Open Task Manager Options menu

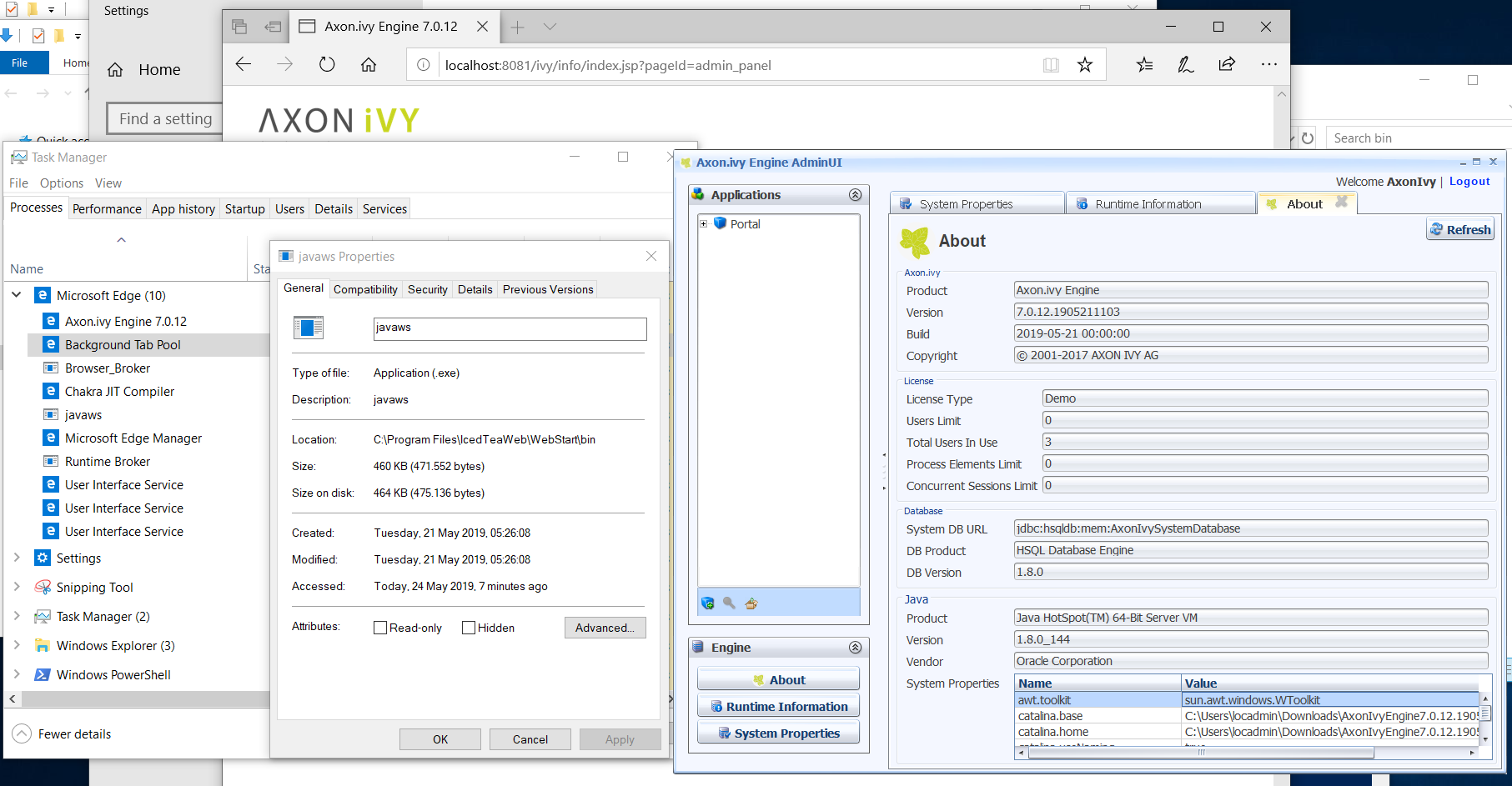pyautogui.click(x=62, y=183)
